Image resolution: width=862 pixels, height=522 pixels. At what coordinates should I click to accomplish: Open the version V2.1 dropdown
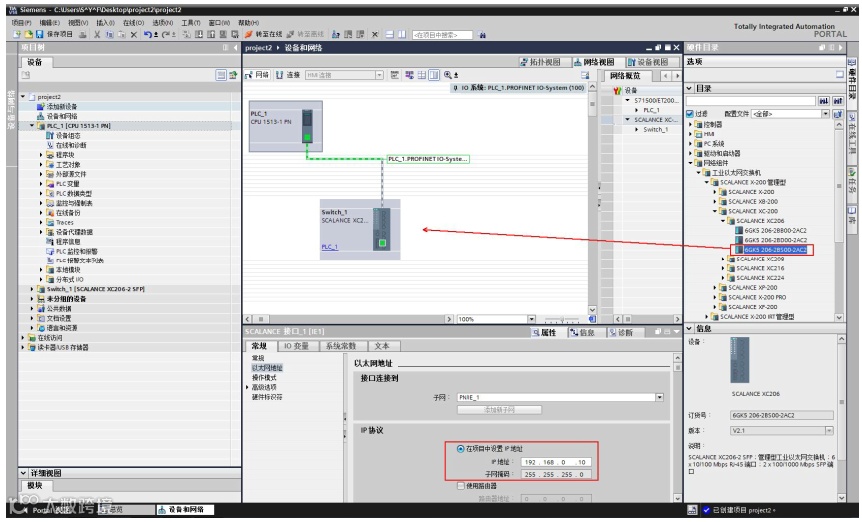tap(829, 431)
